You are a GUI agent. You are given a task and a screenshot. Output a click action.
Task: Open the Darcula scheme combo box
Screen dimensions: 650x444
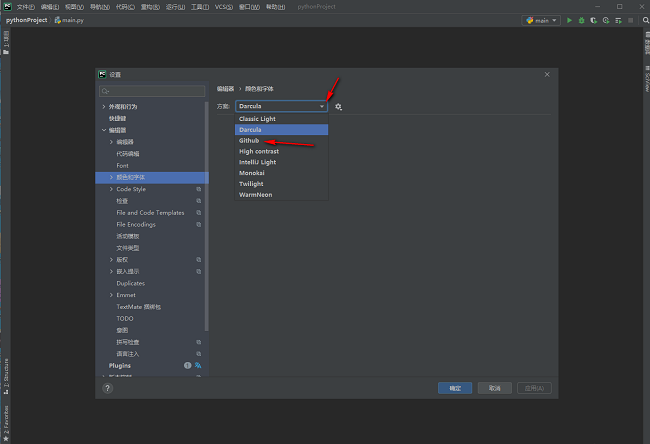[281, 106]
